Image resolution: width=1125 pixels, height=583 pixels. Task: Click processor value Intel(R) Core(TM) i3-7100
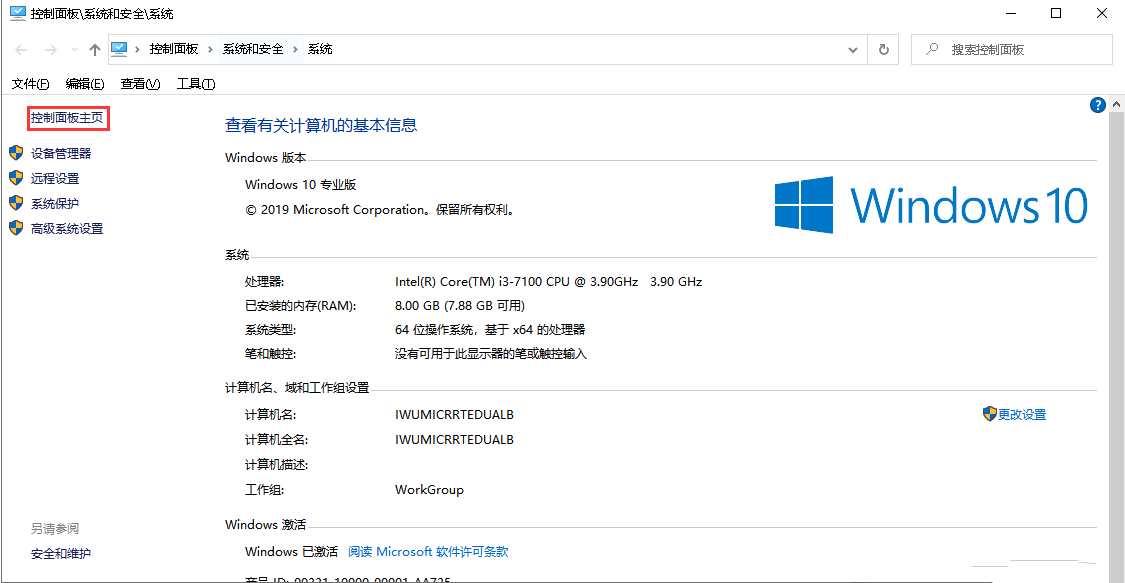(x=548, y=282)
